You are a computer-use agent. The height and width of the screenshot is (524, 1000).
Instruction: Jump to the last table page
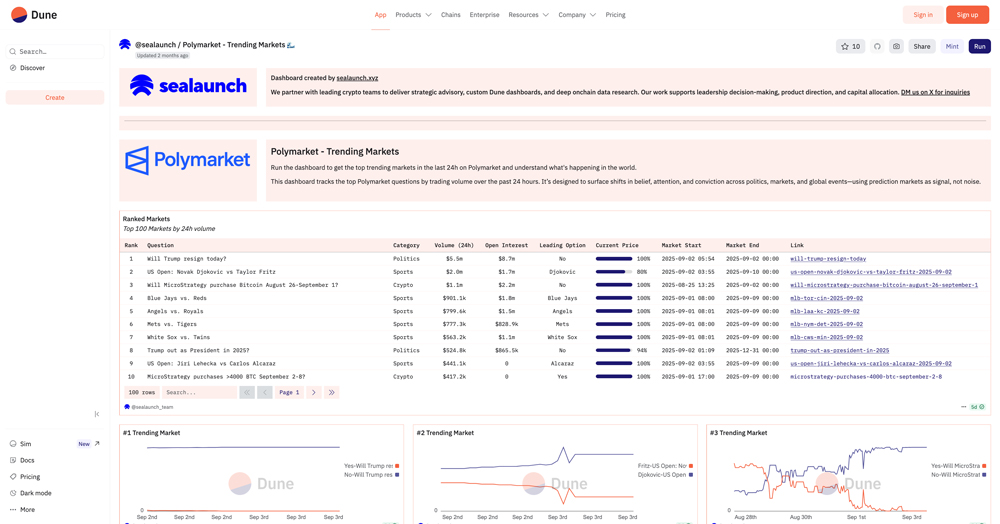[x=331, y=392]
